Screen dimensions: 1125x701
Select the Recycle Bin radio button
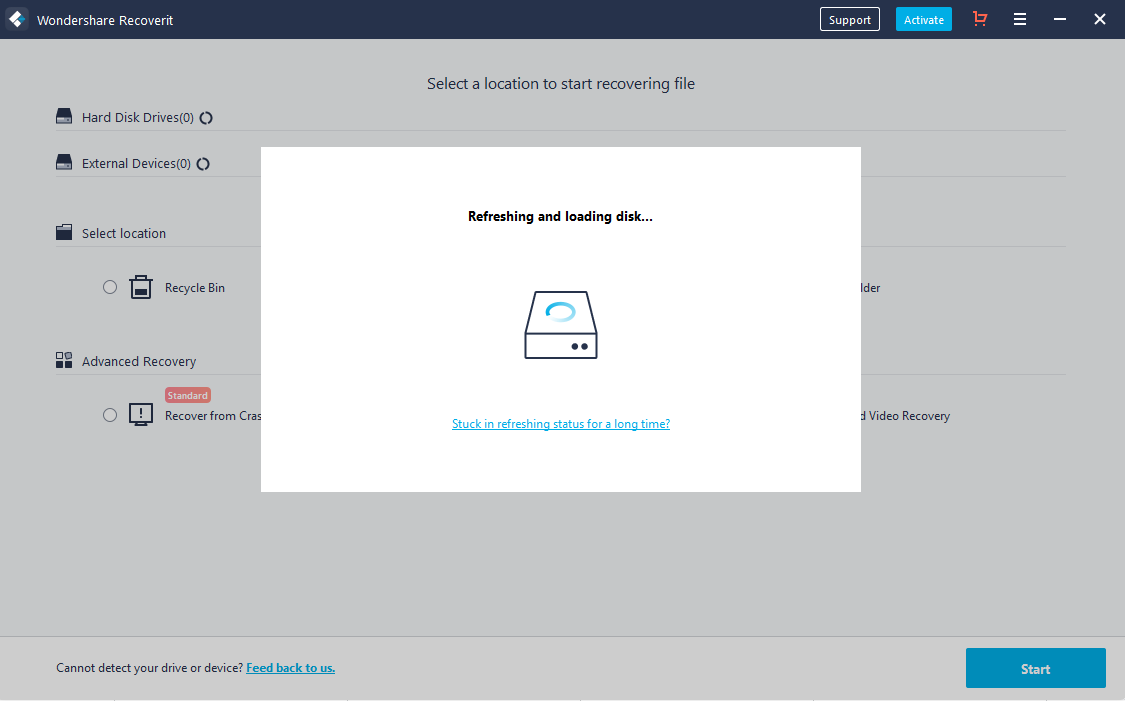(x=110, y=287)
